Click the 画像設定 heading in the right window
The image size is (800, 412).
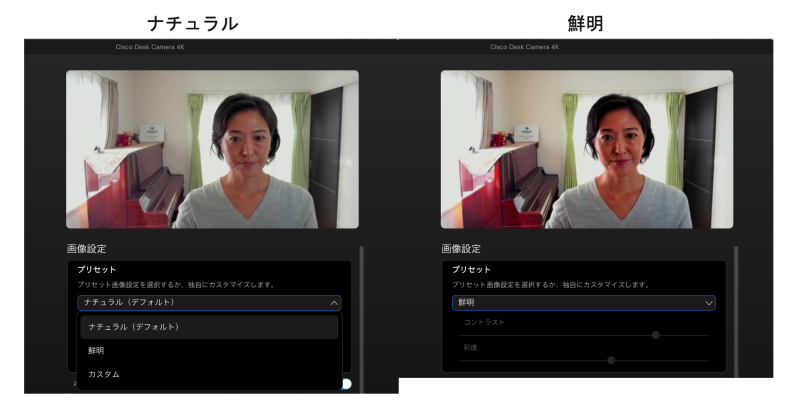[461, 248]
